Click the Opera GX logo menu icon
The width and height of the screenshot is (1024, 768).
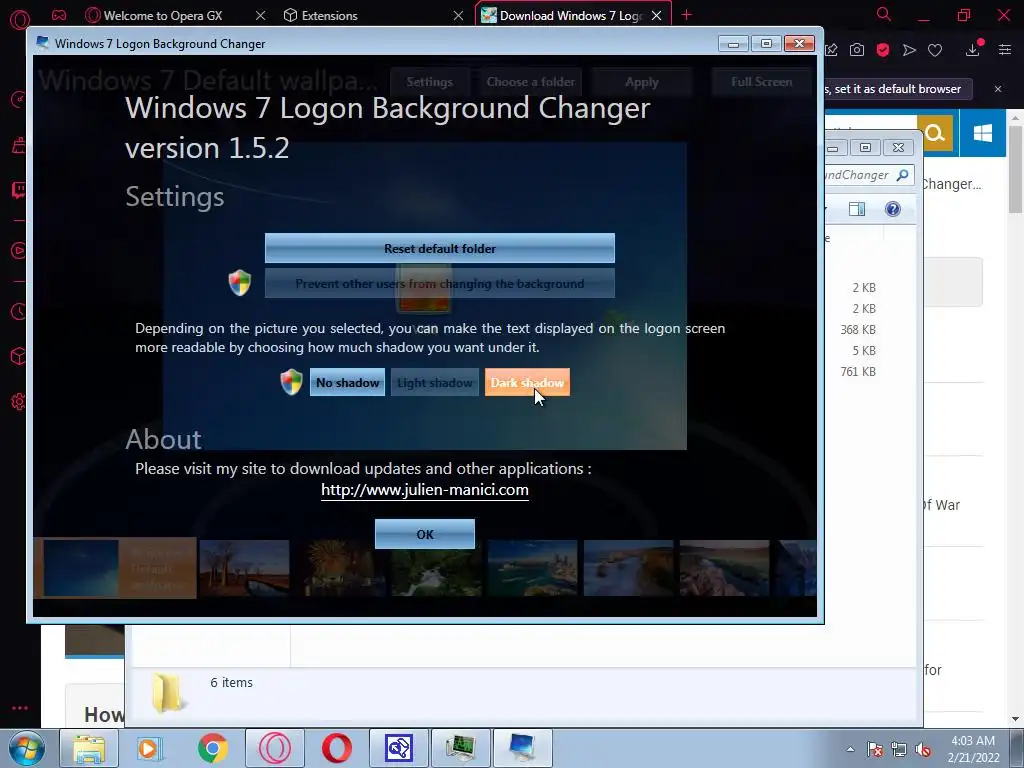[x=20, y=20]
